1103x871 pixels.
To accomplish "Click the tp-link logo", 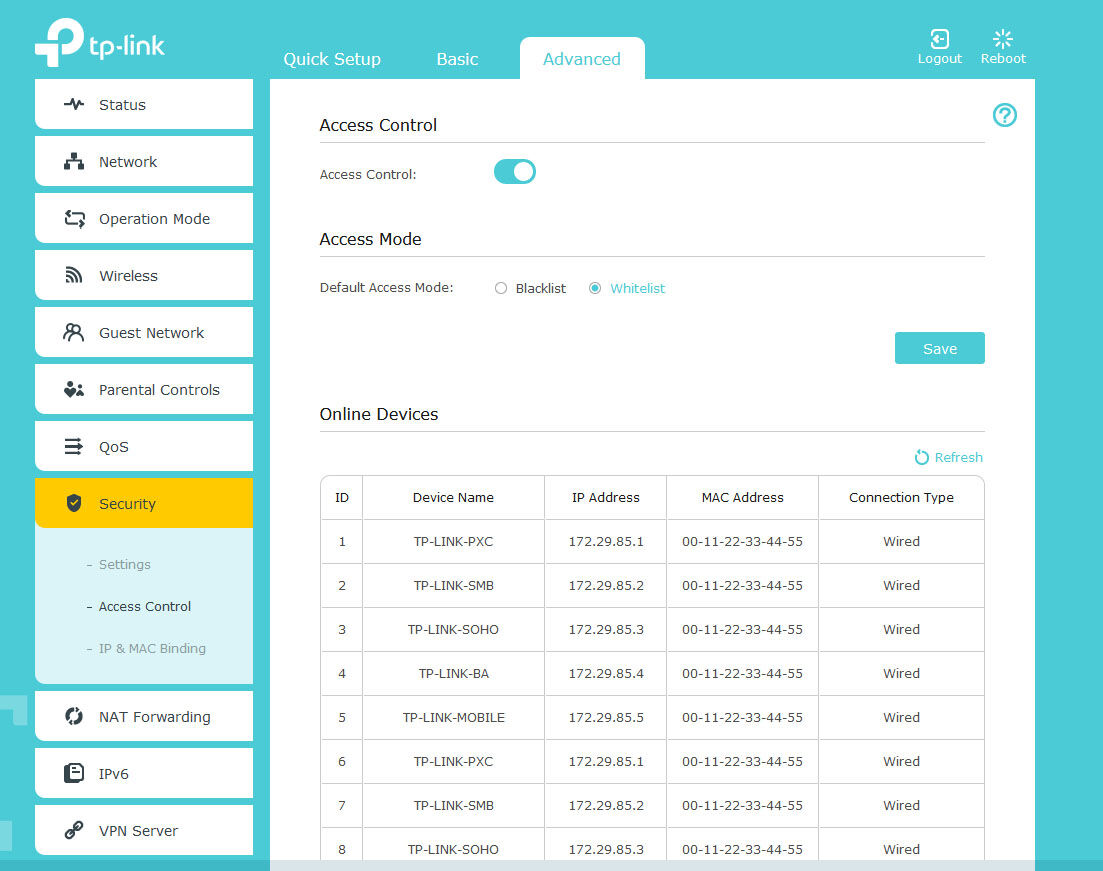I will (x=99, y=42).
